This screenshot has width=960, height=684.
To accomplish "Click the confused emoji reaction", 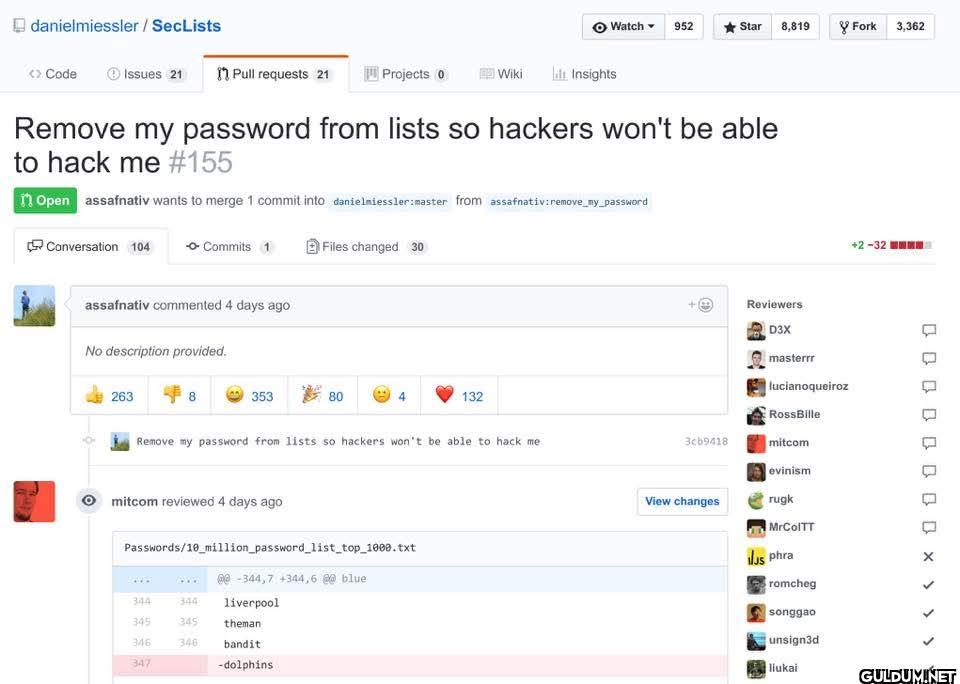I will pyautogui.click(x=388, y=395).
